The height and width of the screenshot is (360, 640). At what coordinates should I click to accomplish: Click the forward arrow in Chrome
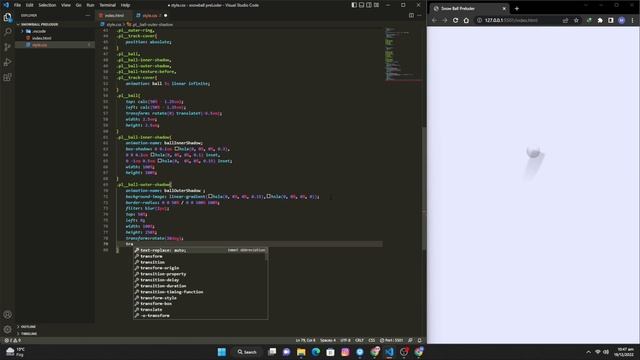click(445, 20)
